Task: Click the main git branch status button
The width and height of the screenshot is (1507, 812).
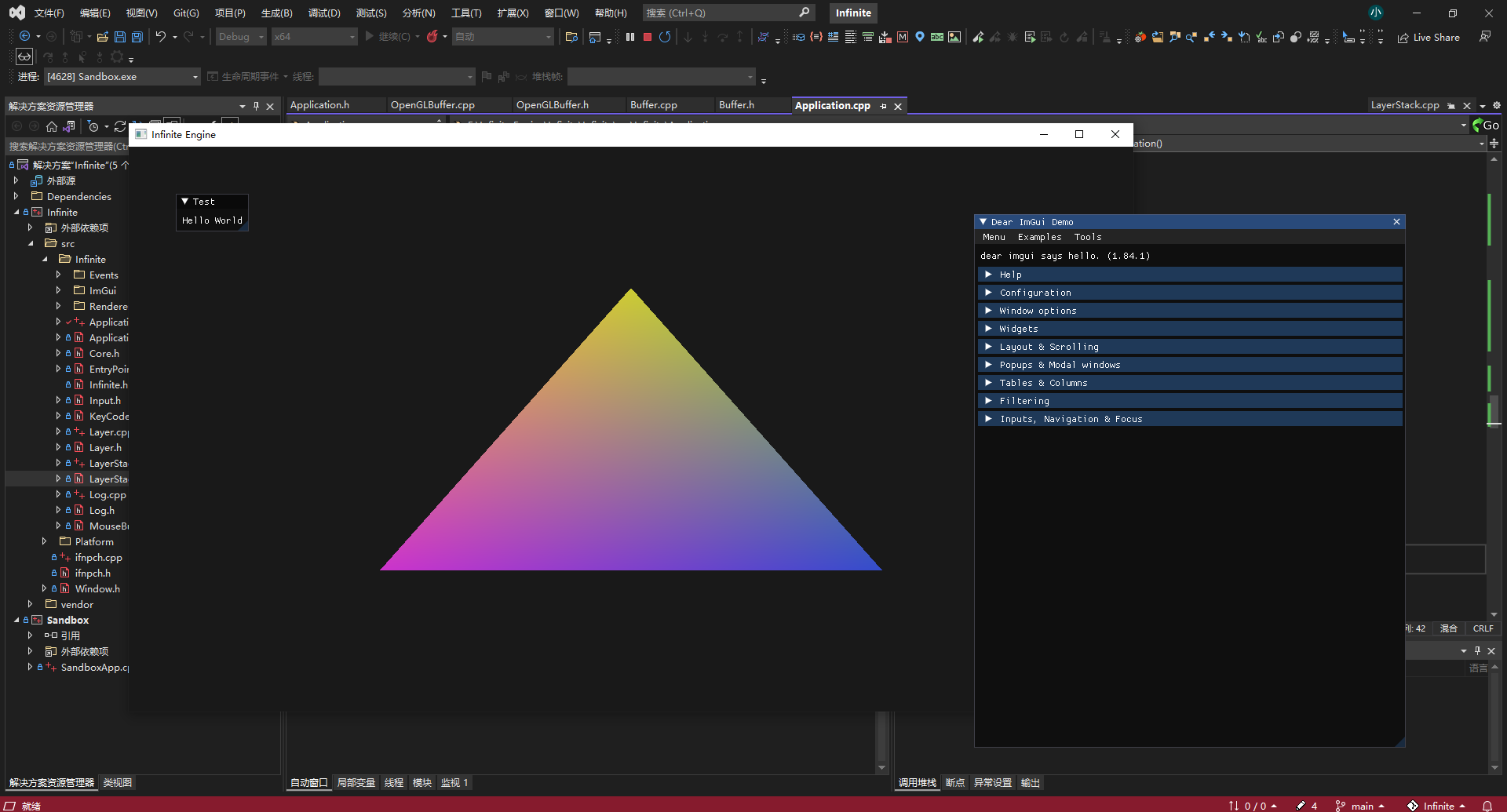Action: [1360, 806]
